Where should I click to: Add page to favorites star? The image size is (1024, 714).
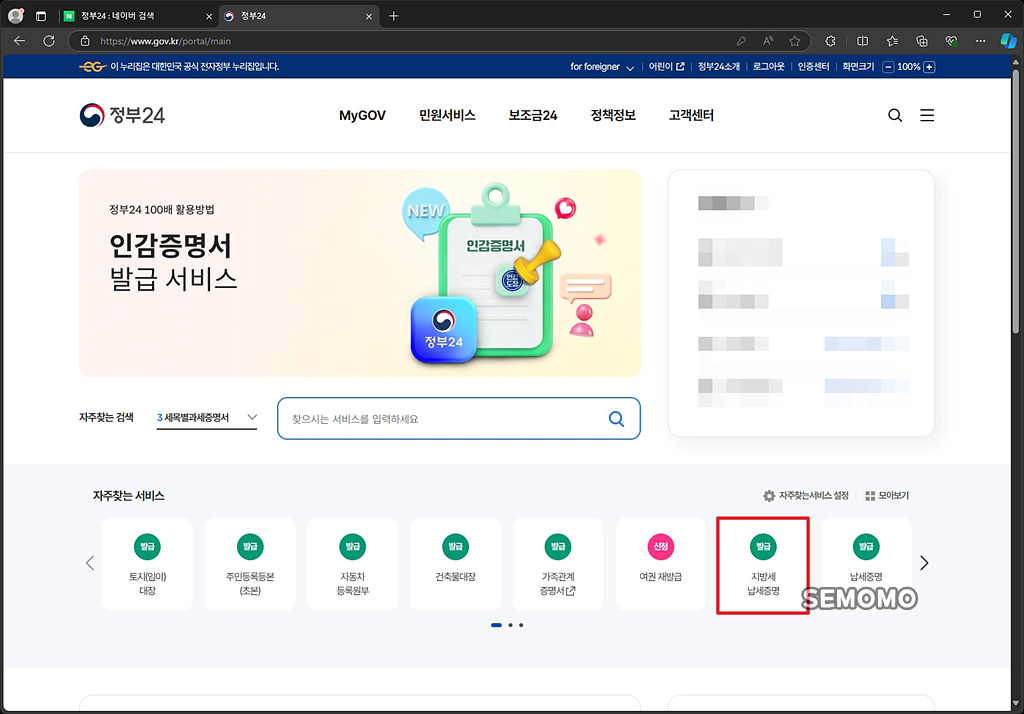click(794, 41)
